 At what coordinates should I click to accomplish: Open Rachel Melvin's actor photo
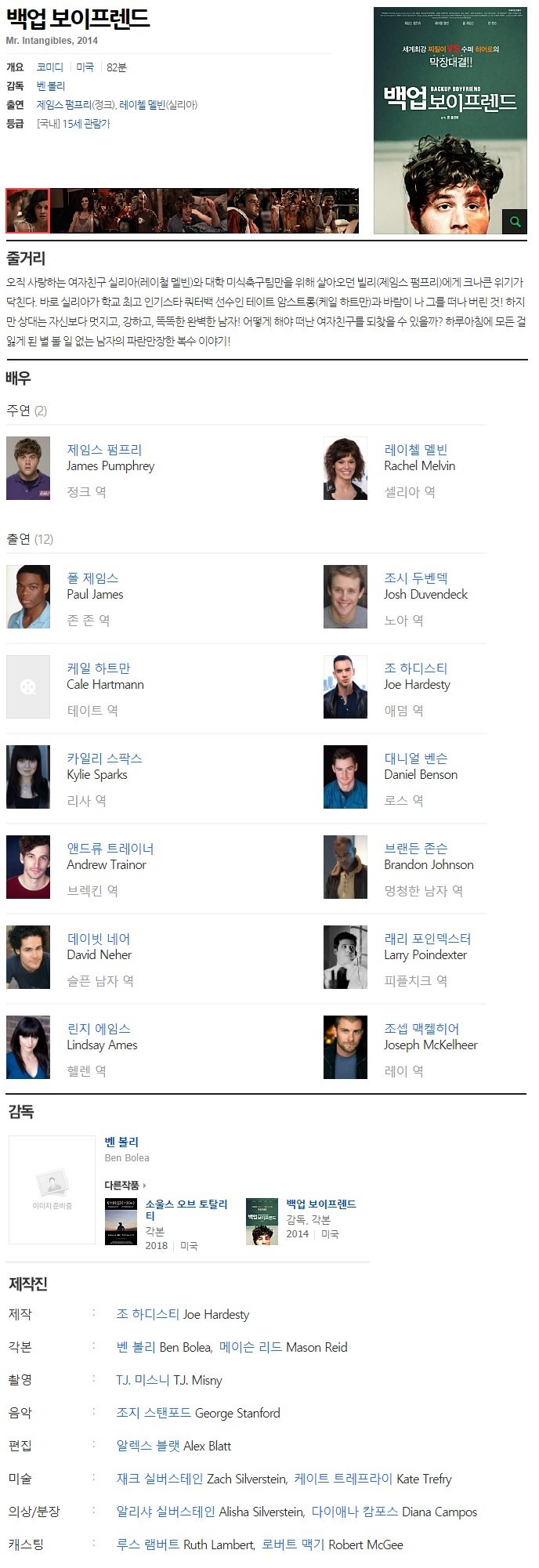345,469
